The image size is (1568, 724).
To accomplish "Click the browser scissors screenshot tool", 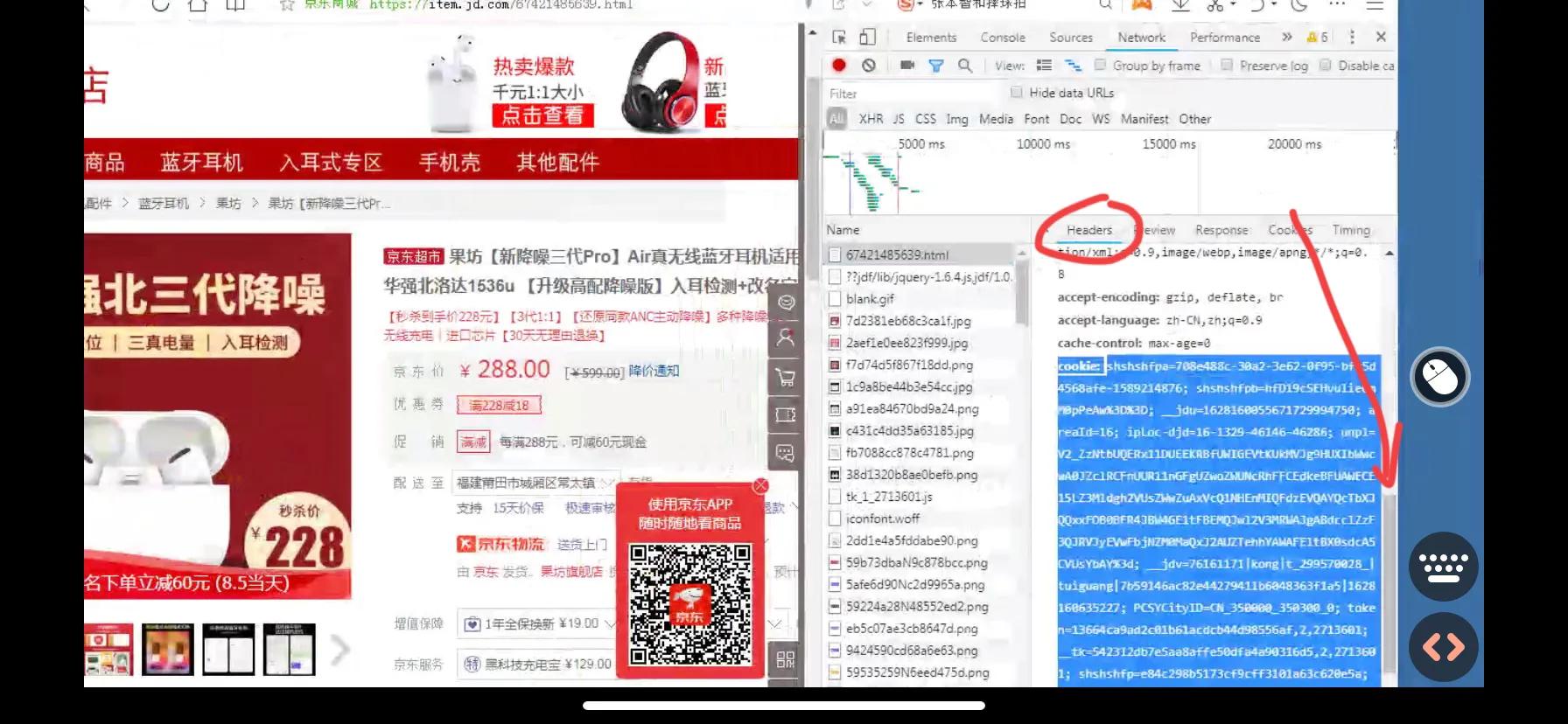I will coord(1214,5).
